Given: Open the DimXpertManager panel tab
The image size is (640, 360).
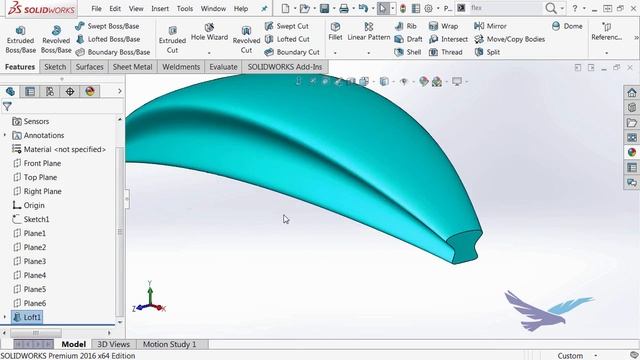Looking at the screenshot, I should (70, 91).
